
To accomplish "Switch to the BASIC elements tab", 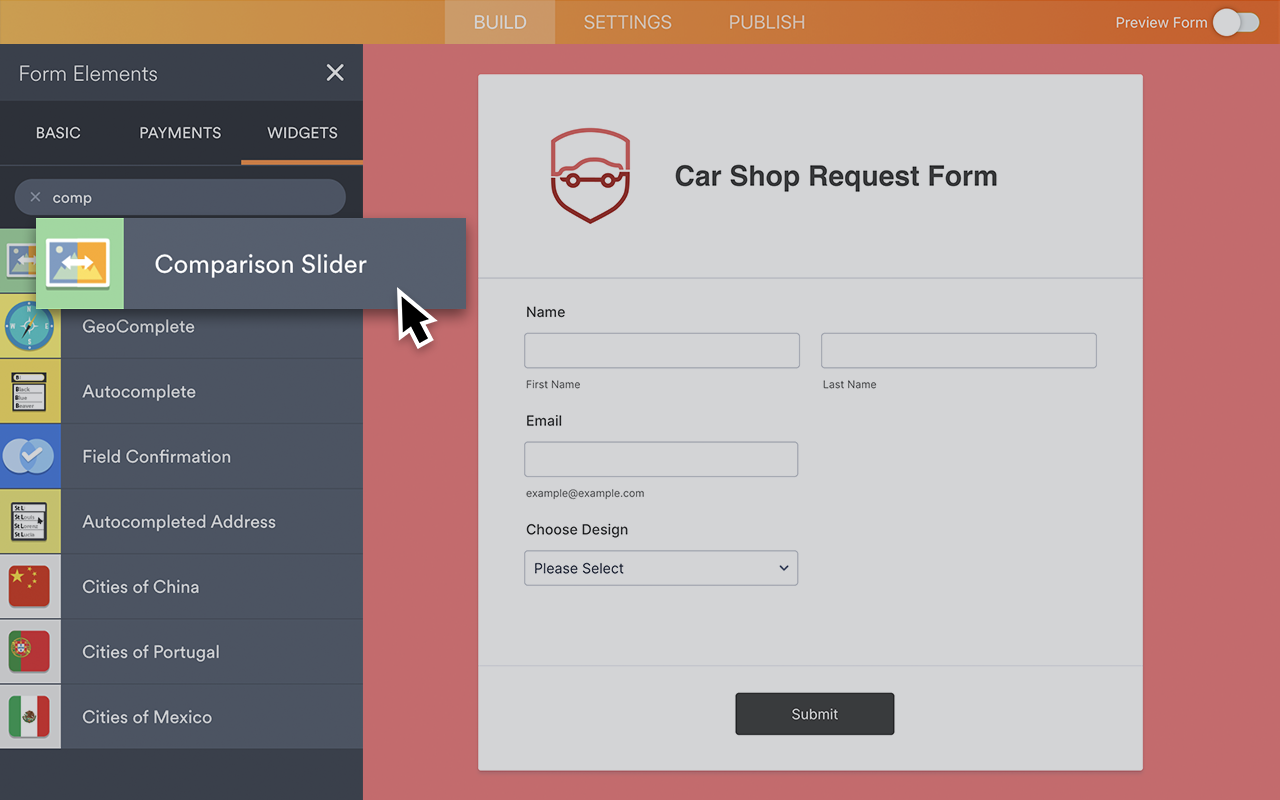I will pos(58,132).
